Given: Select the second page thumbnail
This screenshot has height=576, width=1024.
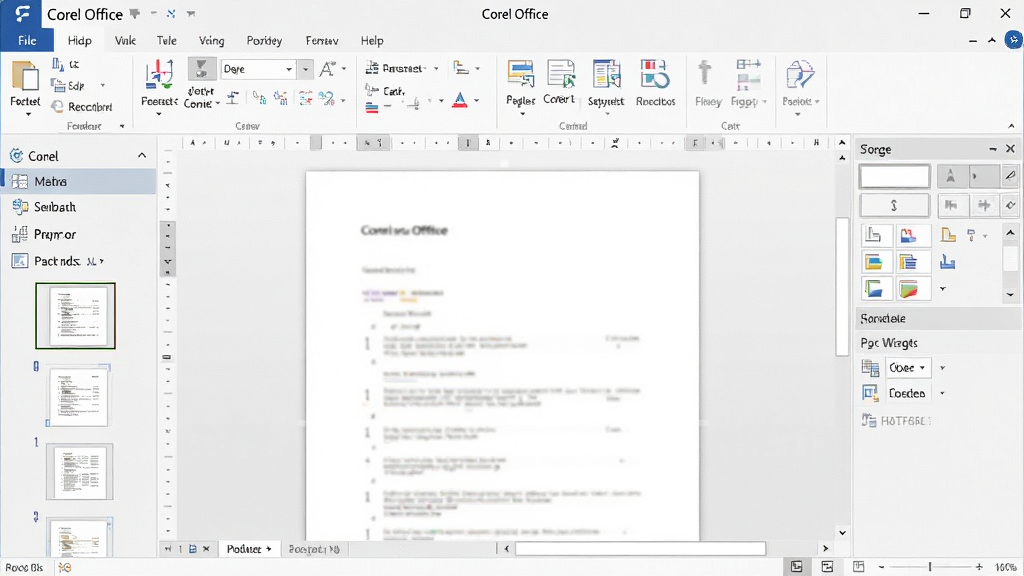Looking at the screenshot, I should coord(78,396).
